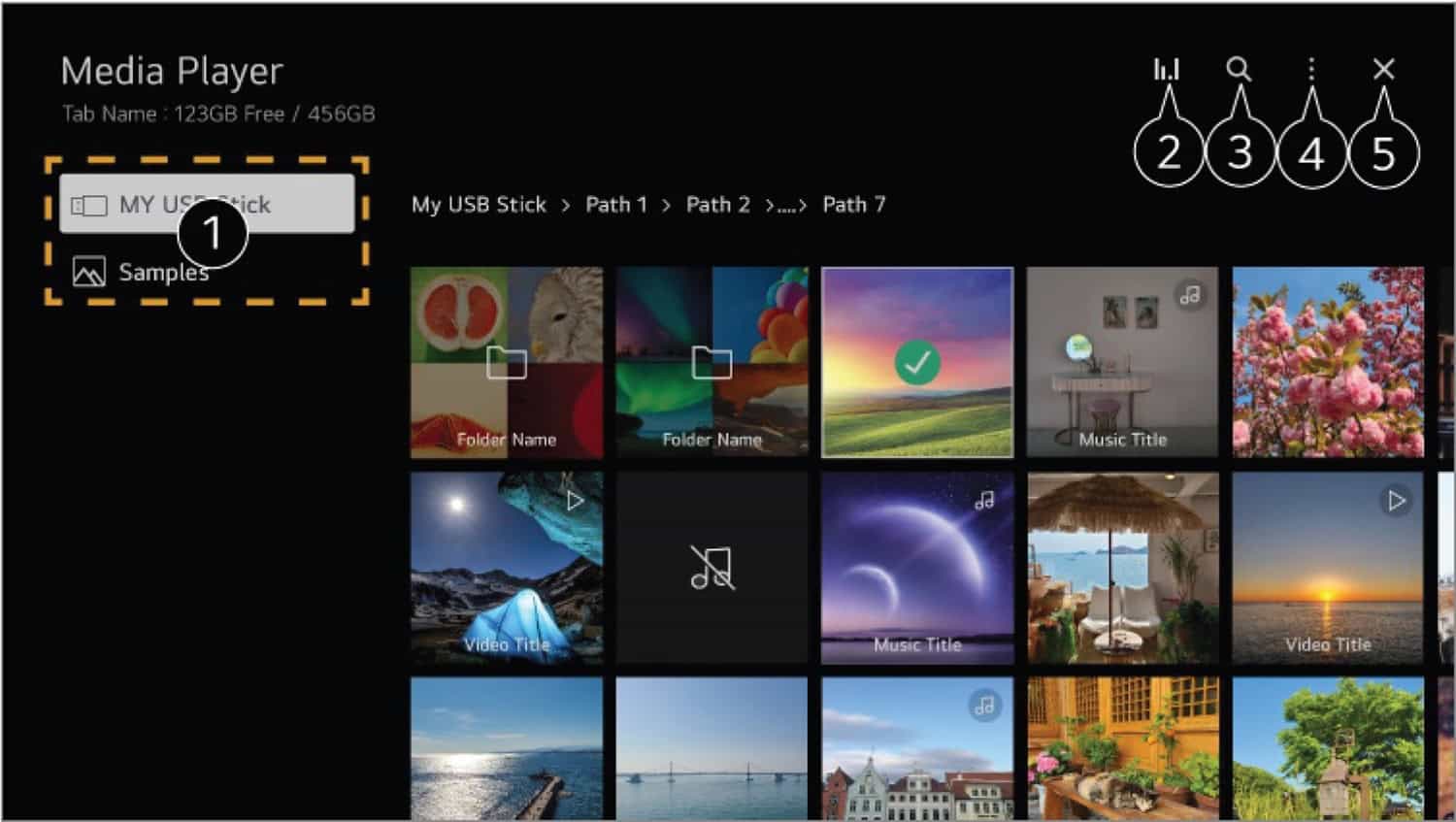Open pink cherry blossom photo

click(1328, 362)
